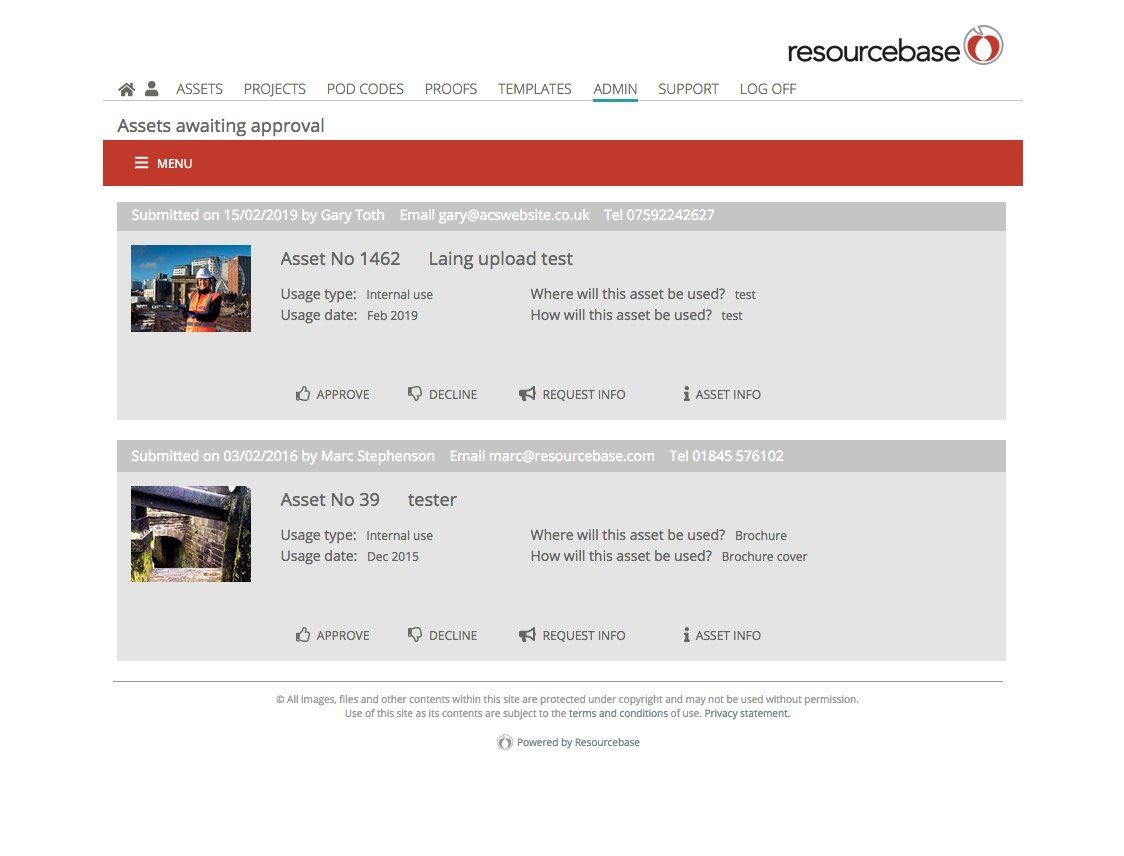Expand the red MENU hamburger bar
1124x856 pixels.
point(163,163)
